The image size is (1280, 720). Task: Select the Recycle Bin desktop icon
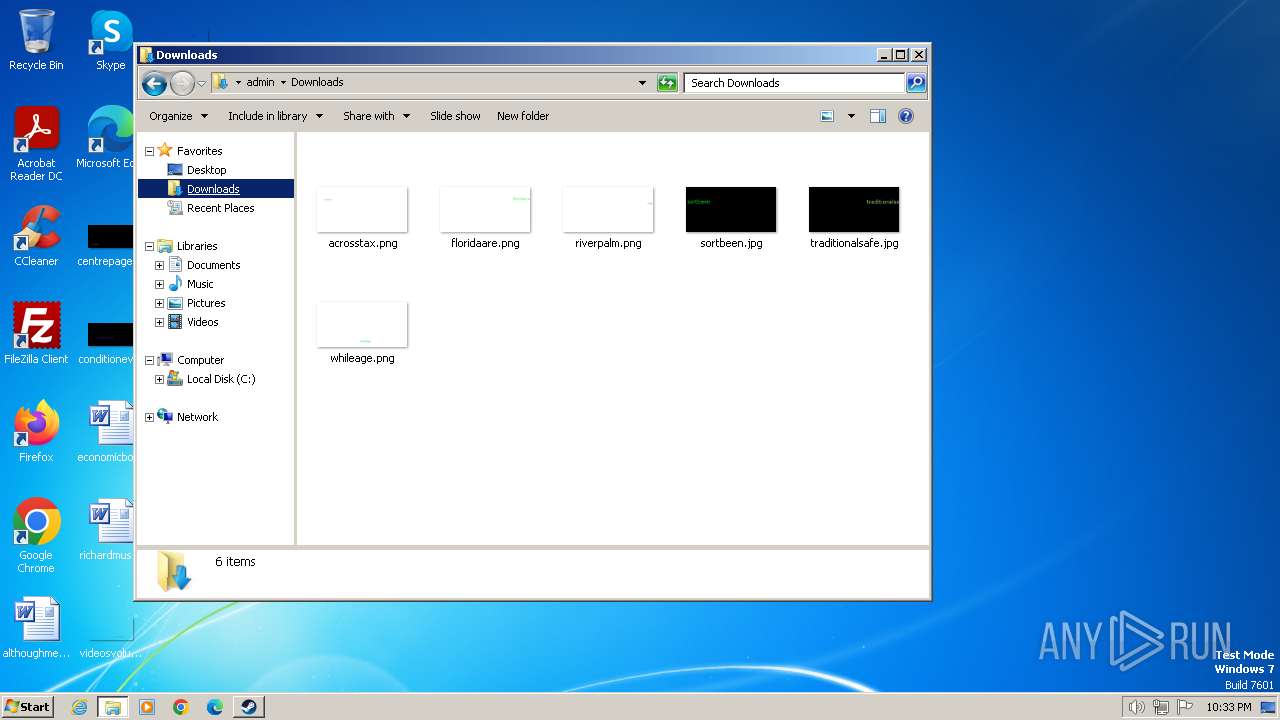tap(36, 40)
